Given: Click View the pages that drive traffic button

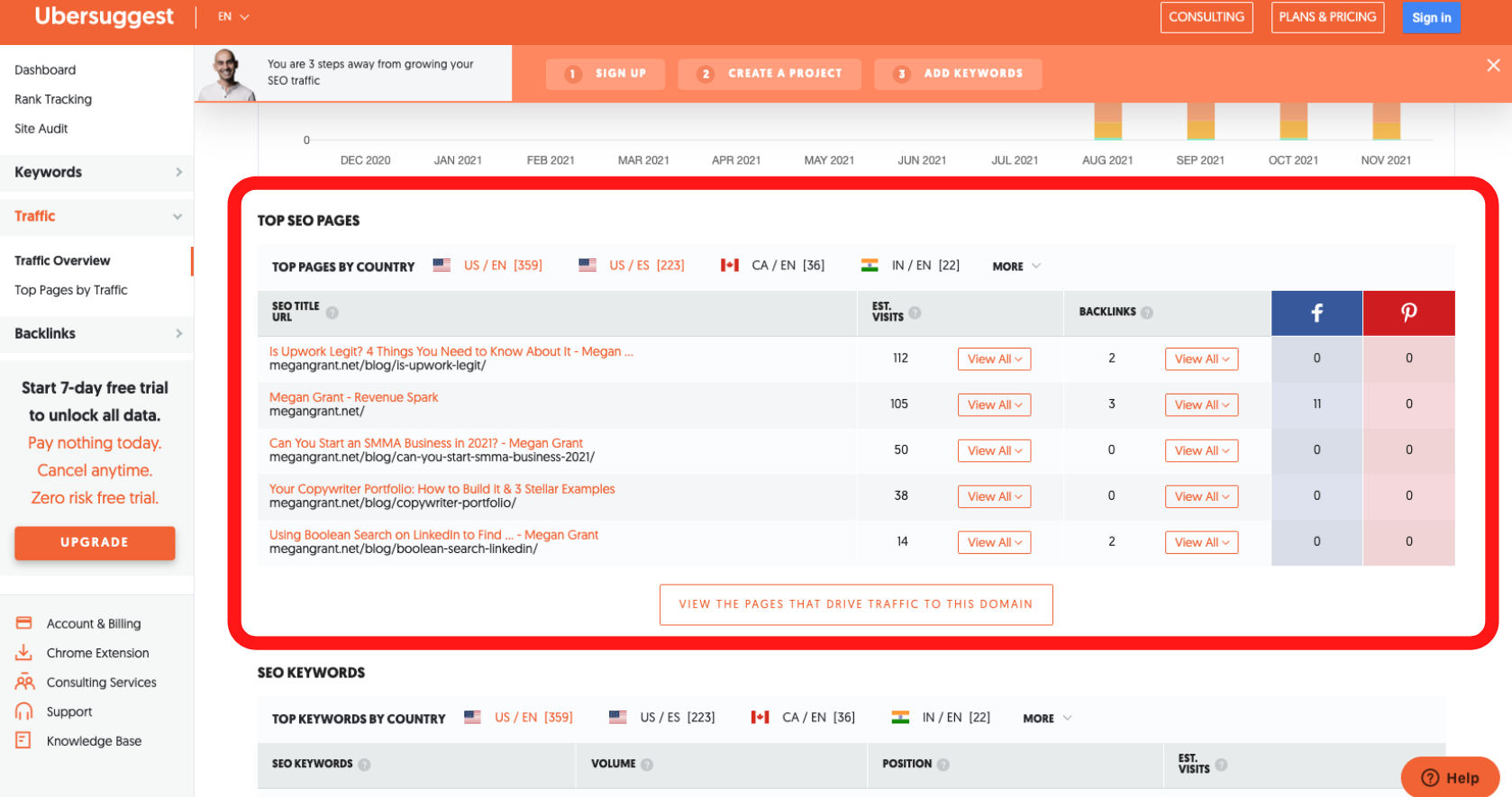Looking at the screenshot, I should pyautogui.click(x=856, y=604).
